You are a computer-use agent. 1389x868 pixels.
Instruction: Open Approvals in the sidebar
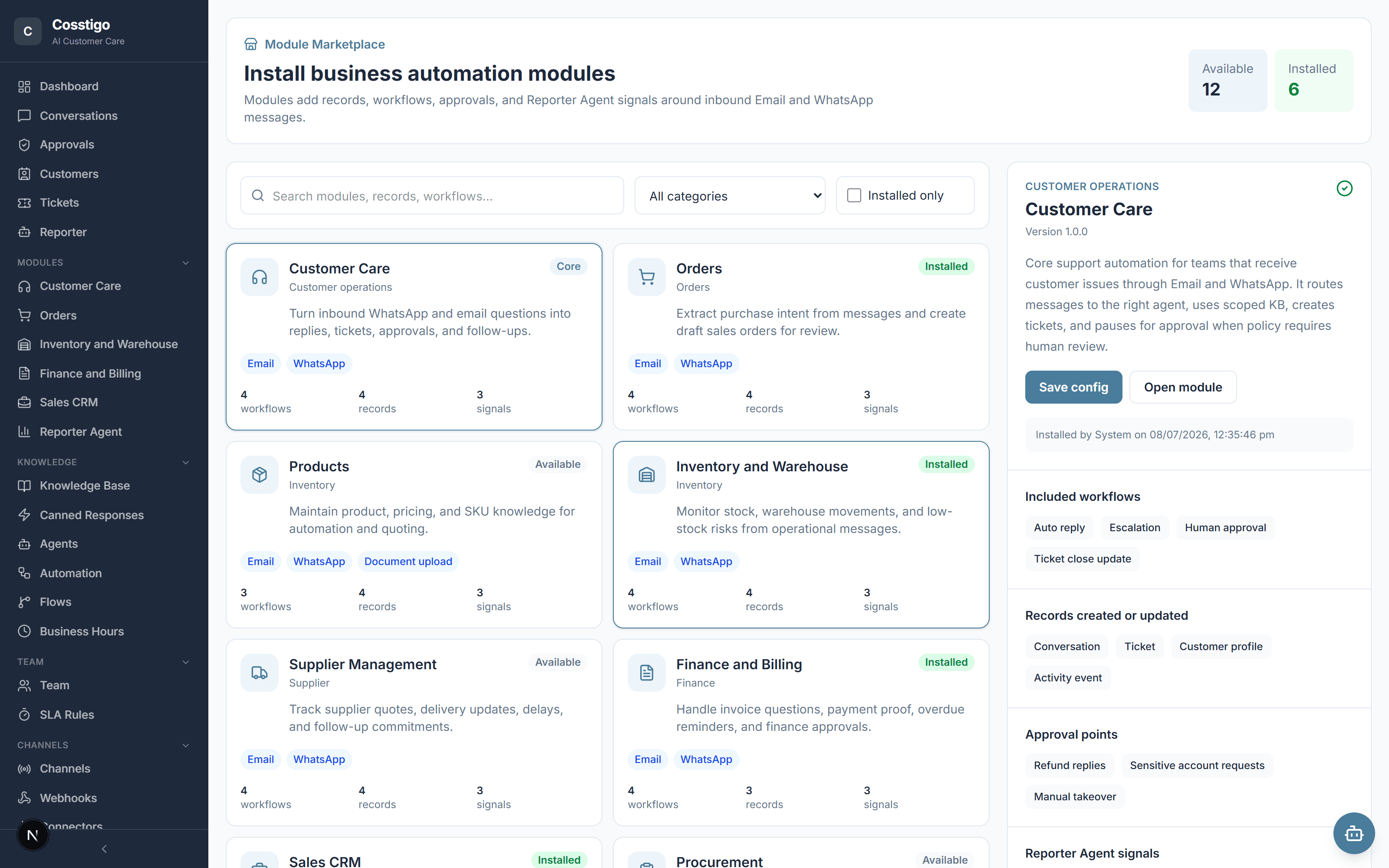point(104,145)
